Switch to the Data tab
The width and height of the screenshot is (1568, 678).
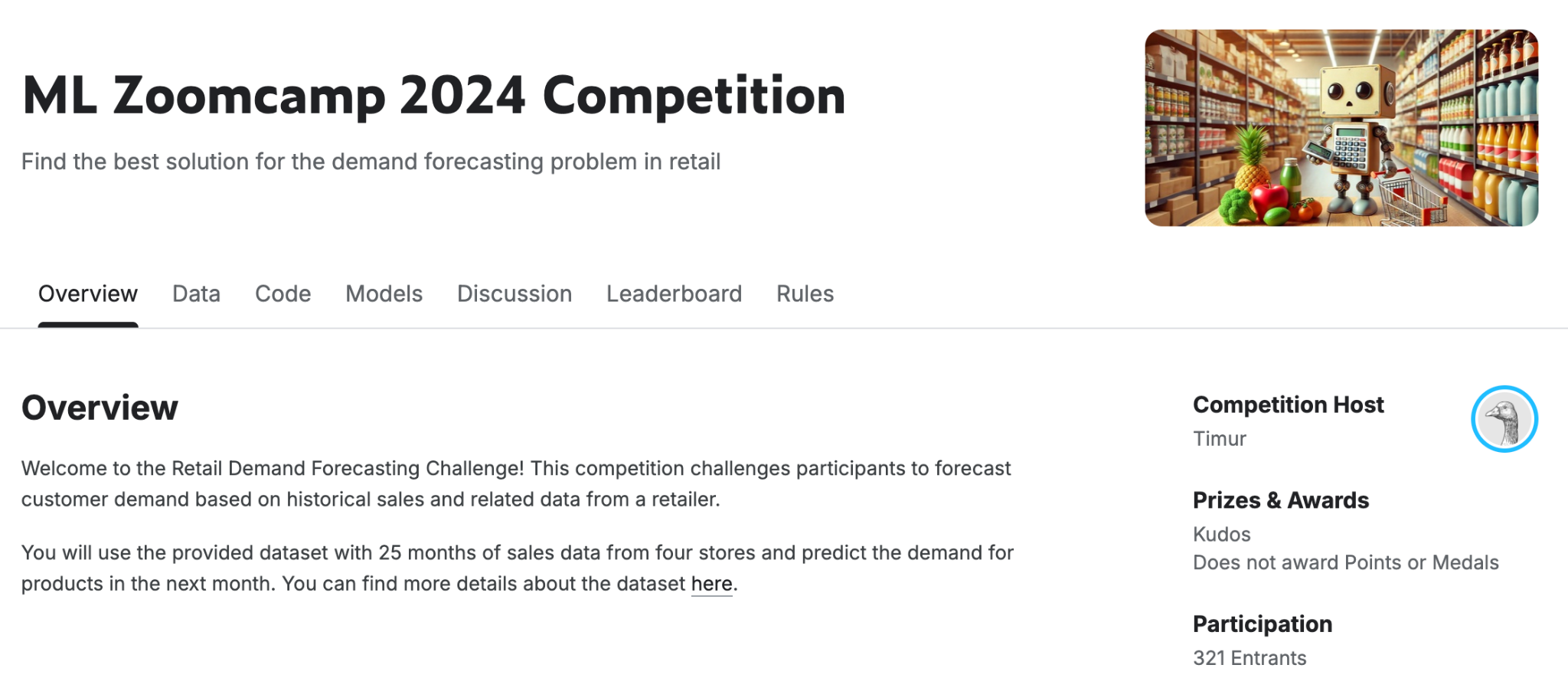pos(196,294)
